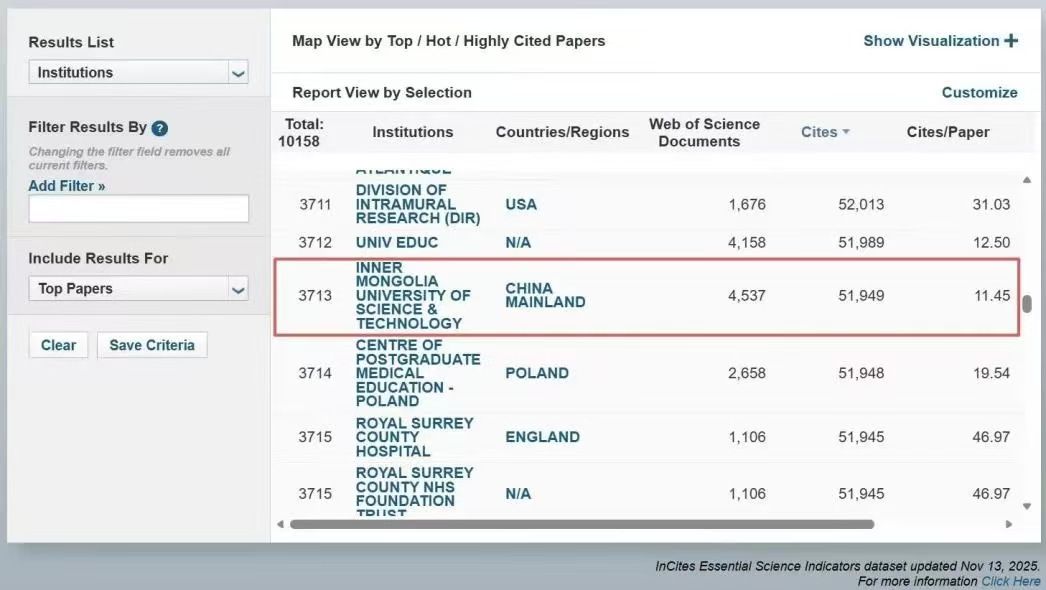
Task: Open Inner Mongolia University of Science & Technology
Action: (x=412, y=296)
